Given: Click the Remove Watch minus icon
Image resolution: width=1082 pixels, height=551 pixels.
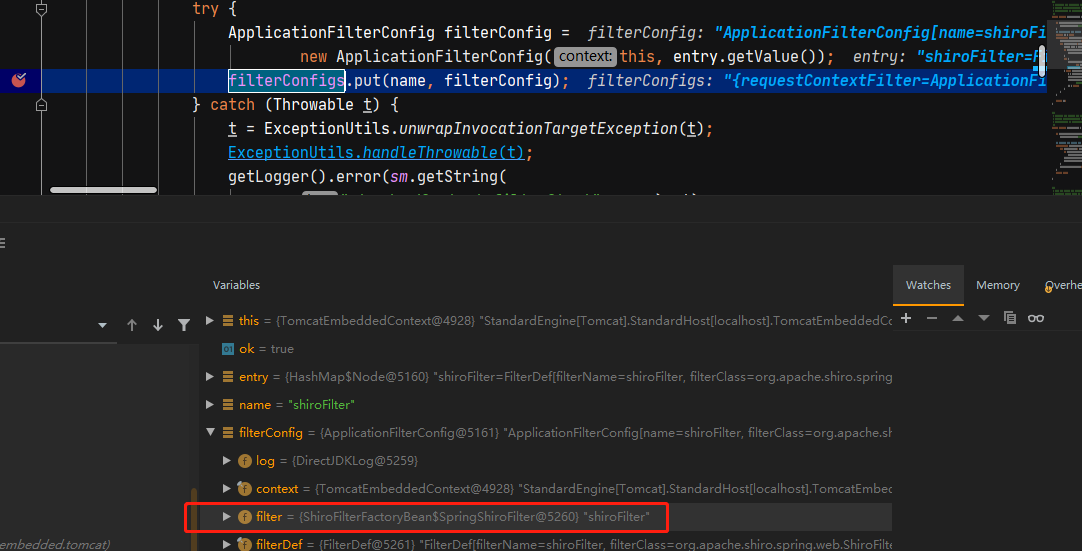Looking at the screenshot, I should coord(932,318).
